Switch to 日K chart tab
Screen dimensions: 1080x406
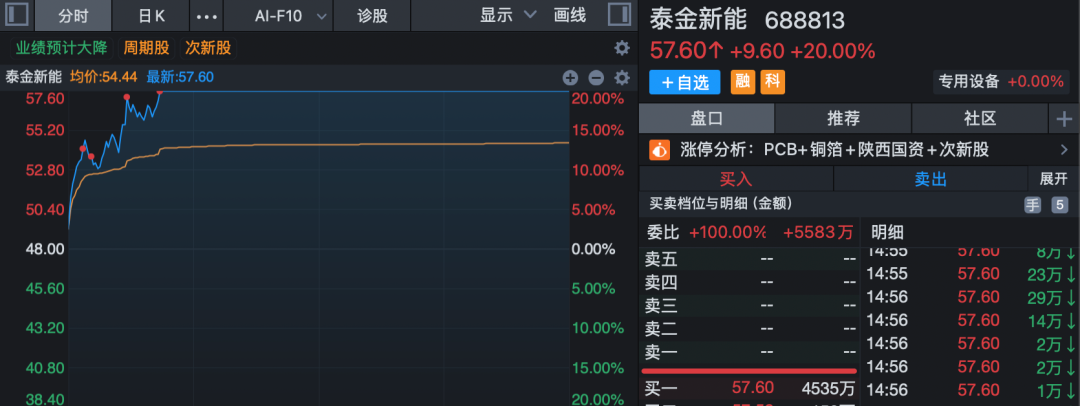pos(150,15)
